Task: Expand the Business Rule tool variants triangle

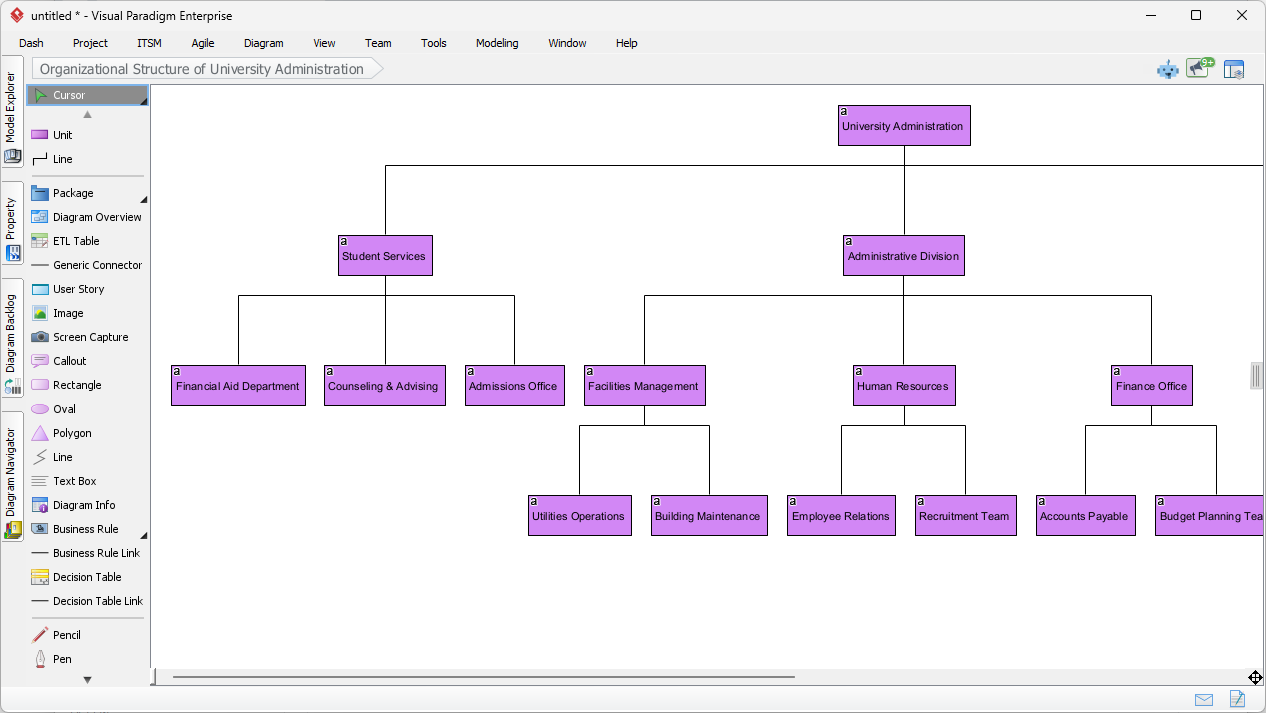Action: pyautogui.click(x=144, y=534)
